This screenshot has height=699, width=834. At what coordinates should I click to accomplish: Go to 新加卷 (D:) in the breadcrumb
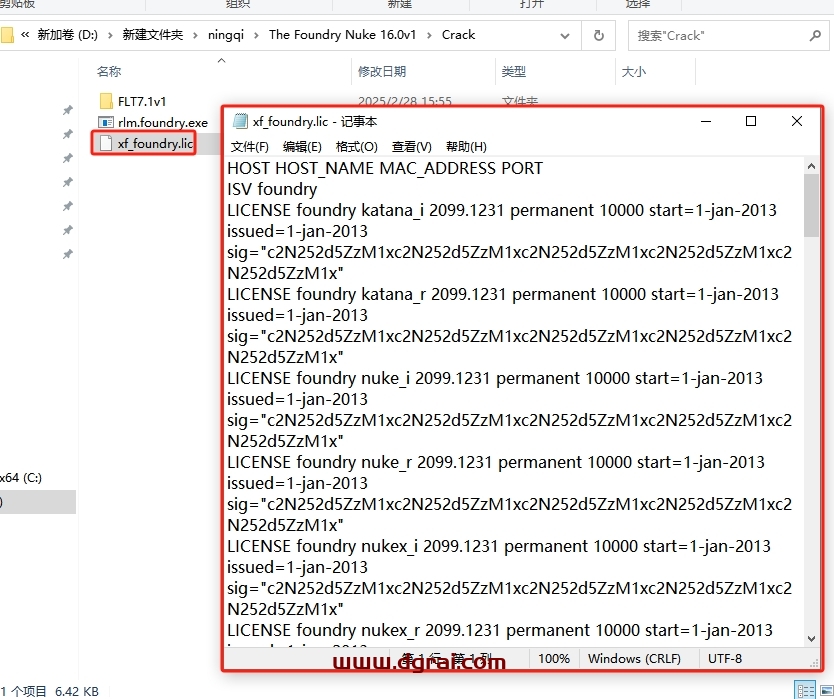click(68, 35)
